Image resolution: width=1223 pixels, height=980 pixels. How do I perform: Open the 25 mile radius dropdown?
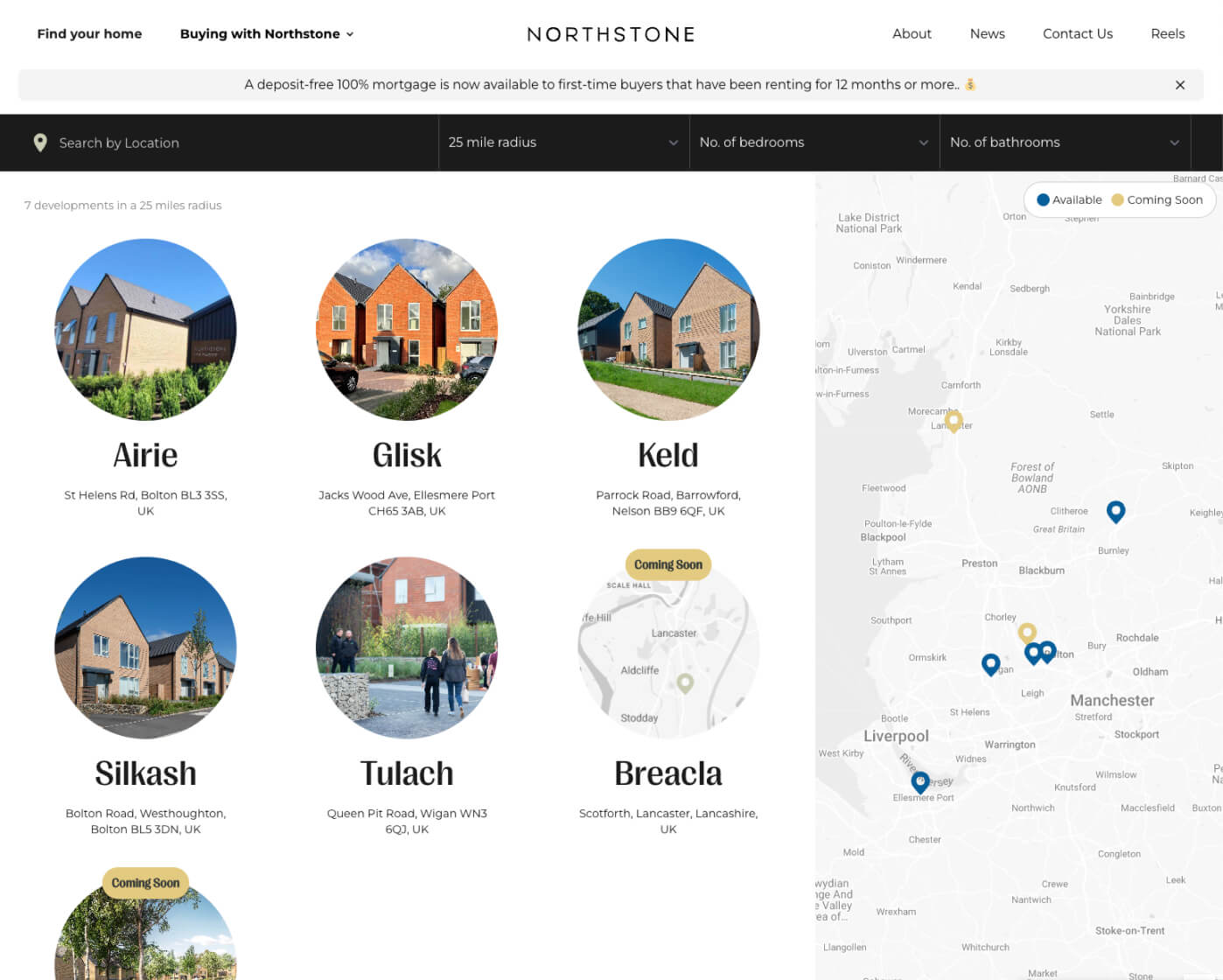click(563, 142)
